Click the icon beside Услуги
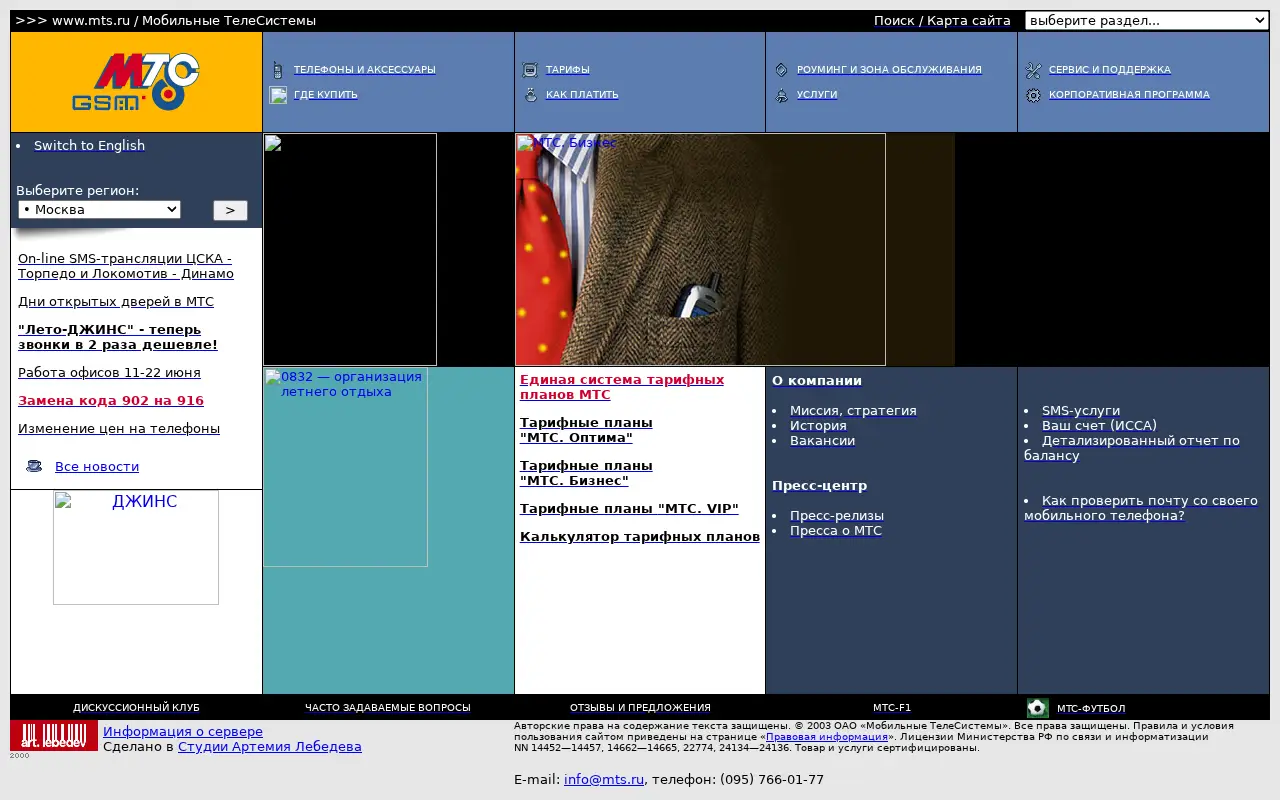Image resolution: width=1280 pixels, height=800 pixels. click(x=782, y=95)
